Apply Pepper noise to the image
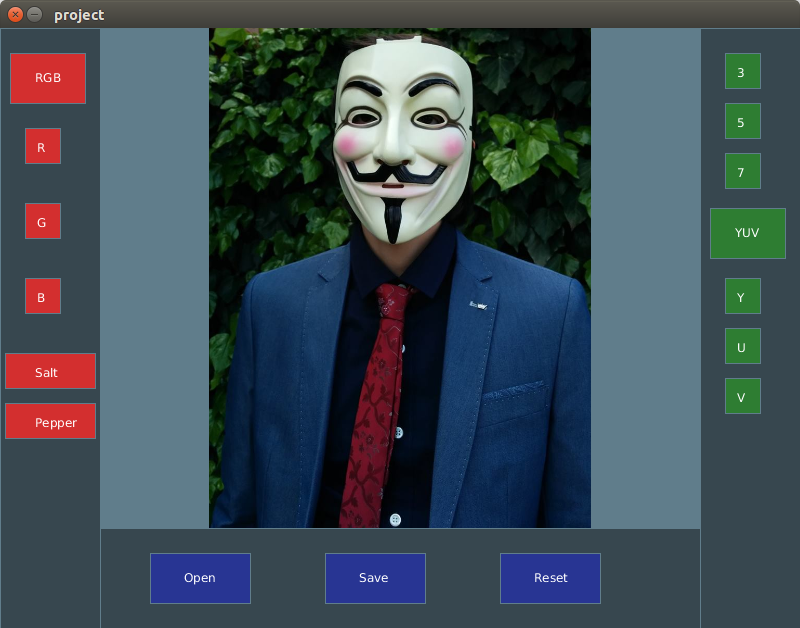This screenshot has width=800, height=628. 51,421
